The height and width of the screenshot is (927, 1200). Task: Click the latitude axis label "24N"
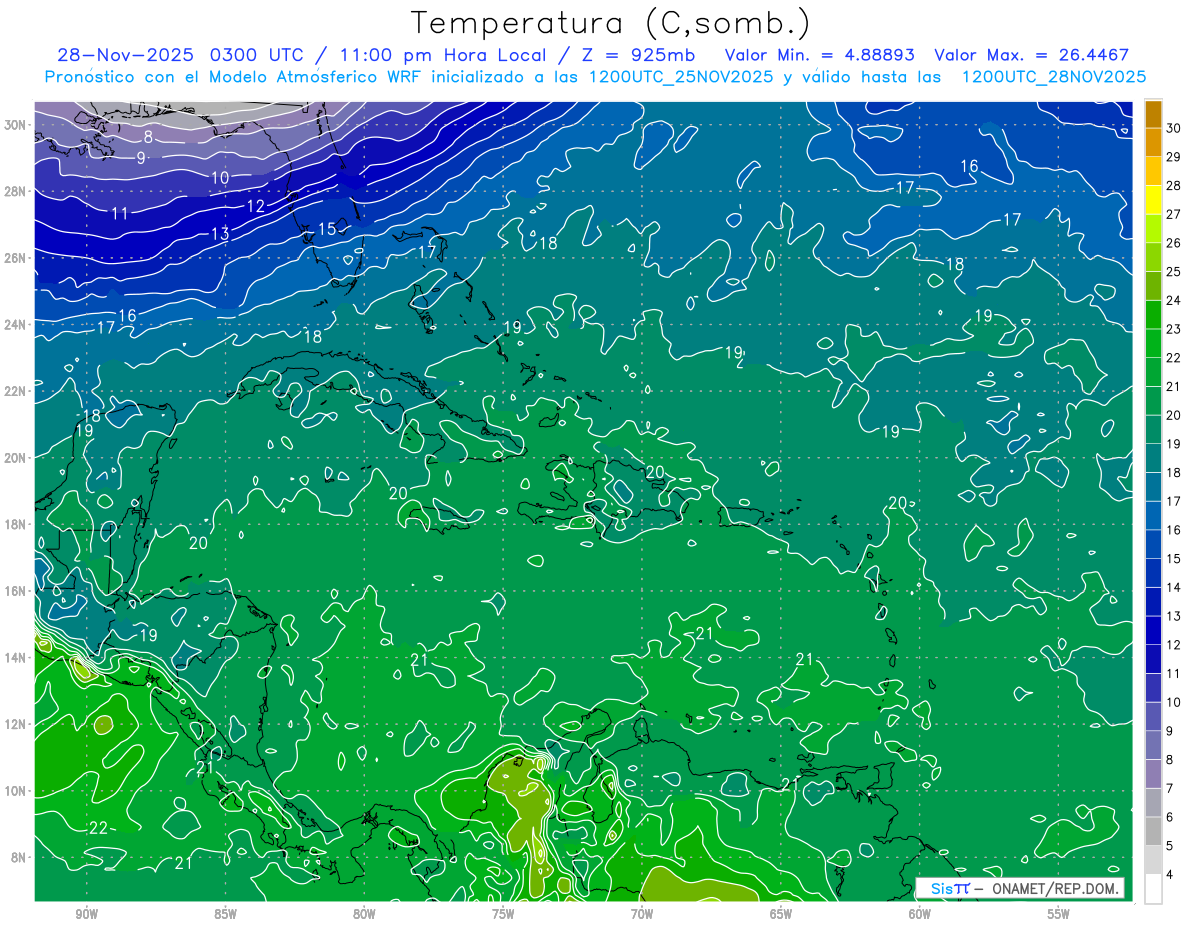(x=16, y=324)
